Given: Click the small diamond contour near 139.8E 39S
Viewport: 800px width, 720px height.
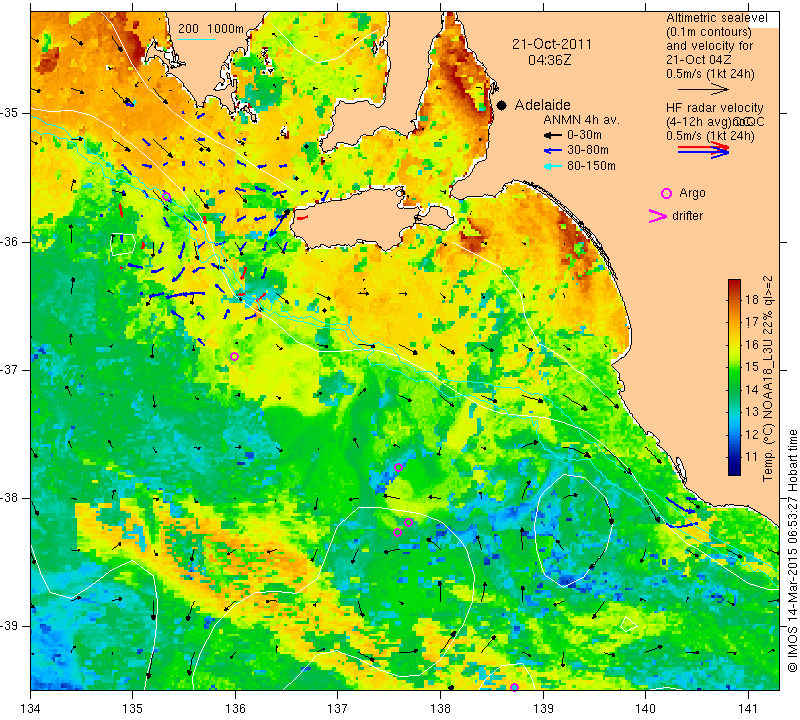Looking at the screenshot, I should coord(629,624).
